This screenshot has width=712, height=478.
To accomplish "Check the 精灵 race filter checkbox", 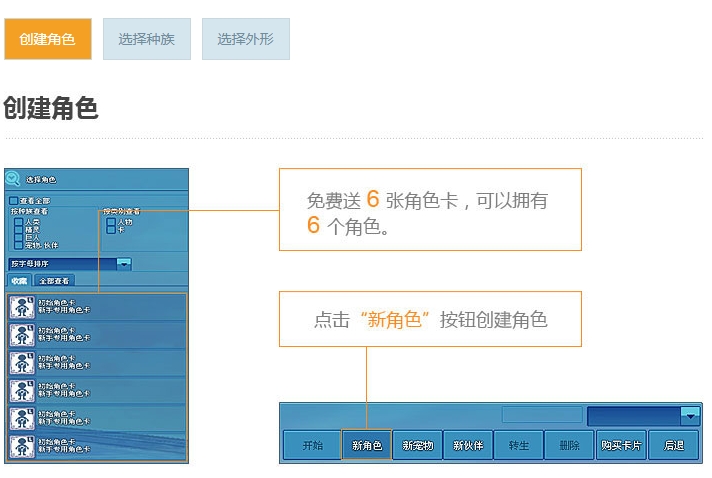I will [x=18, y=229].
